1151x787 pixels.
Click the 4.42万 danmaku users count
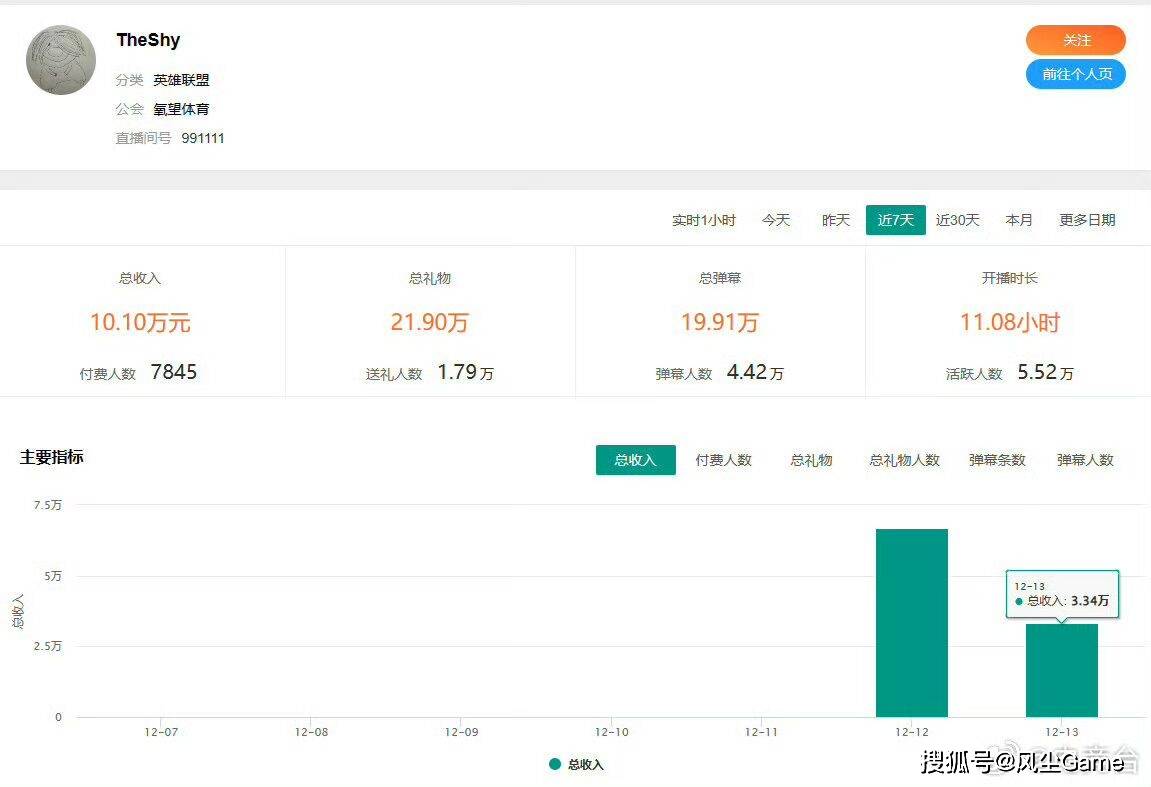click(x=755, y=372)
